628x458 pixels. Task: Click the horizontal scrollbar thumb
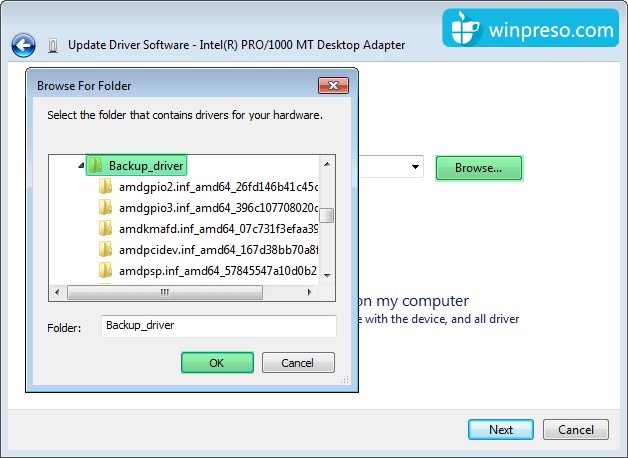(x=165, y=292)
